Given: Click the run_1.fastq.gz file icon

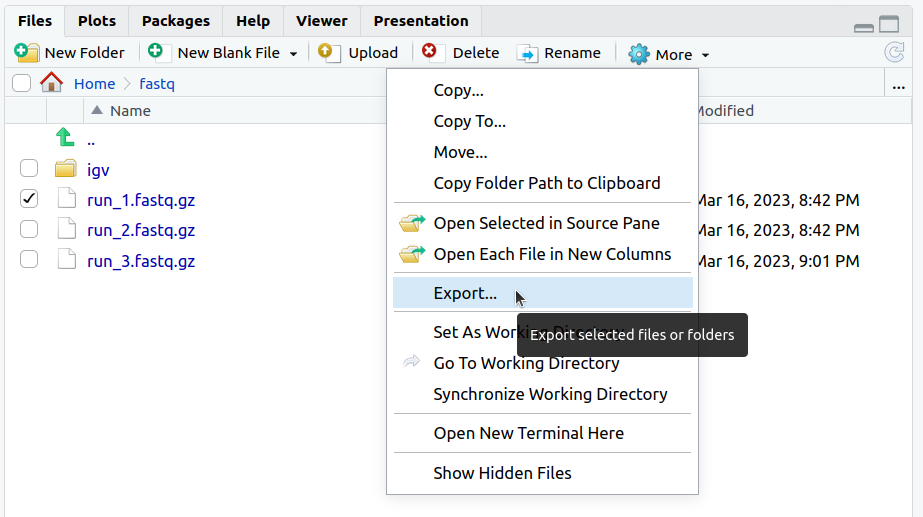Looking at the screenshot, I should coord(67,198).
